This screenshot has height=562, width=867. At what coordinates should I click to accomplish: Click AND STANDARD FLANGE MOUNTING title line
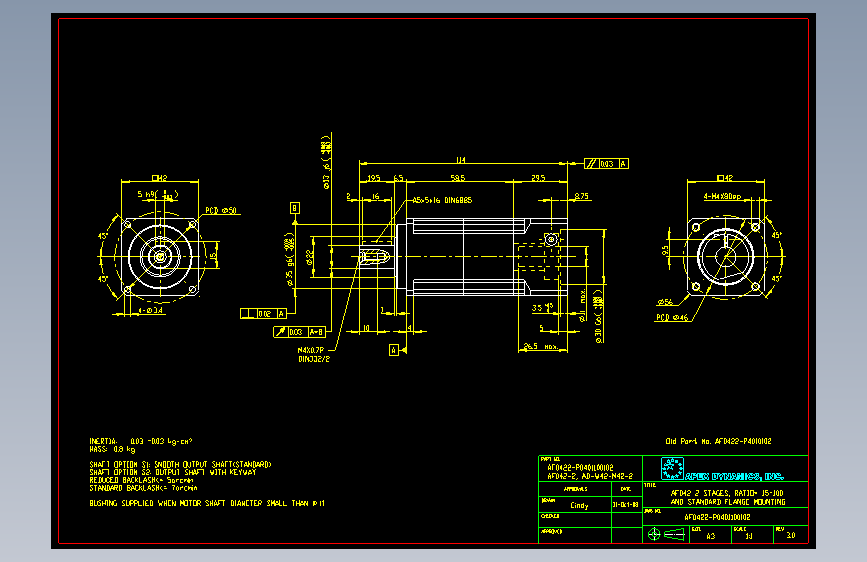point(728,502)
